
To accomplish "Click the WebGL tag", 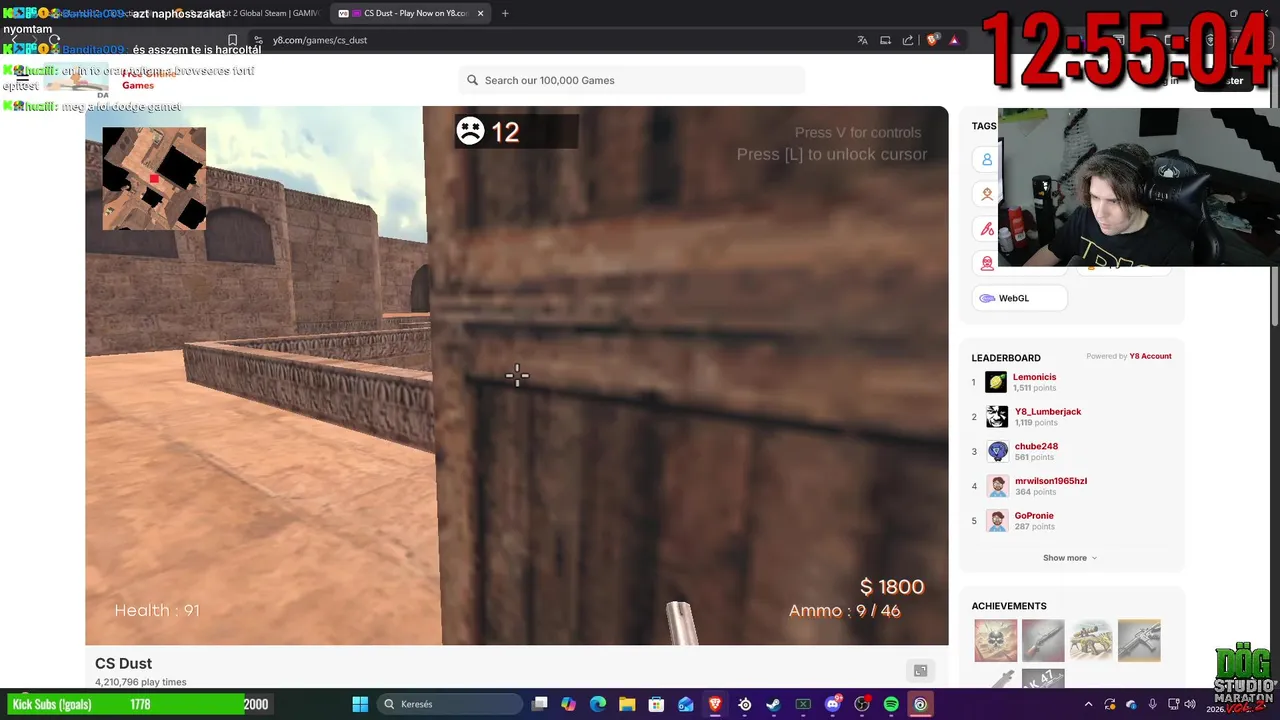I will pyautogui.click(x=1019, y=298).
